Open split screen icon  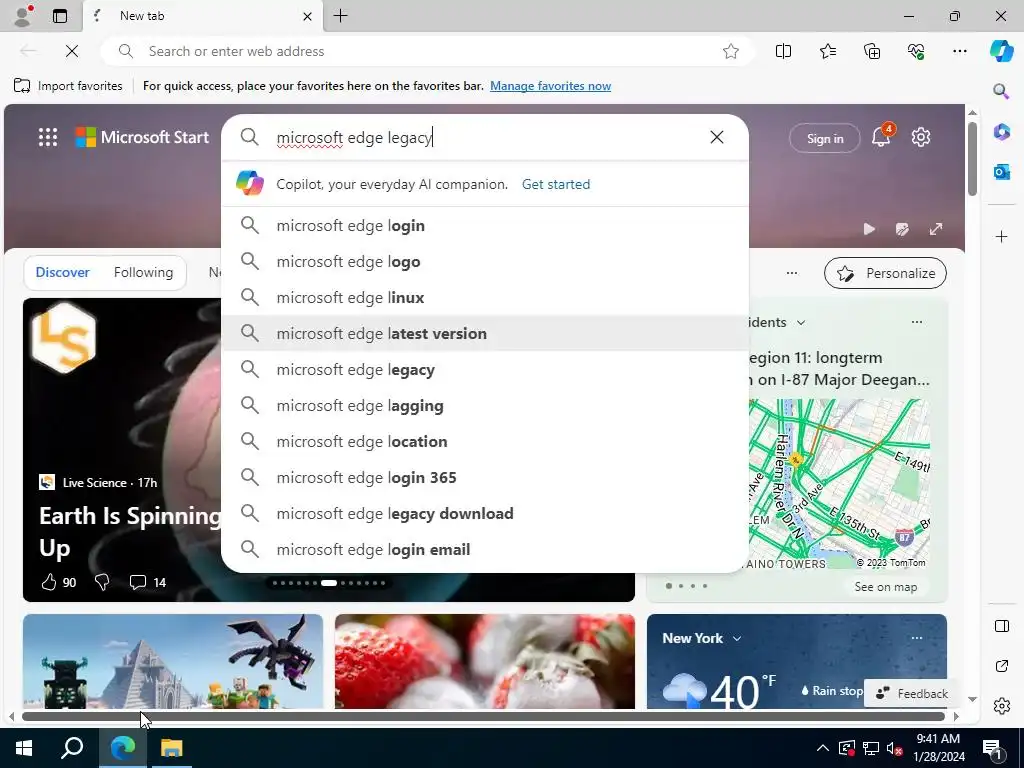point(783,51)
